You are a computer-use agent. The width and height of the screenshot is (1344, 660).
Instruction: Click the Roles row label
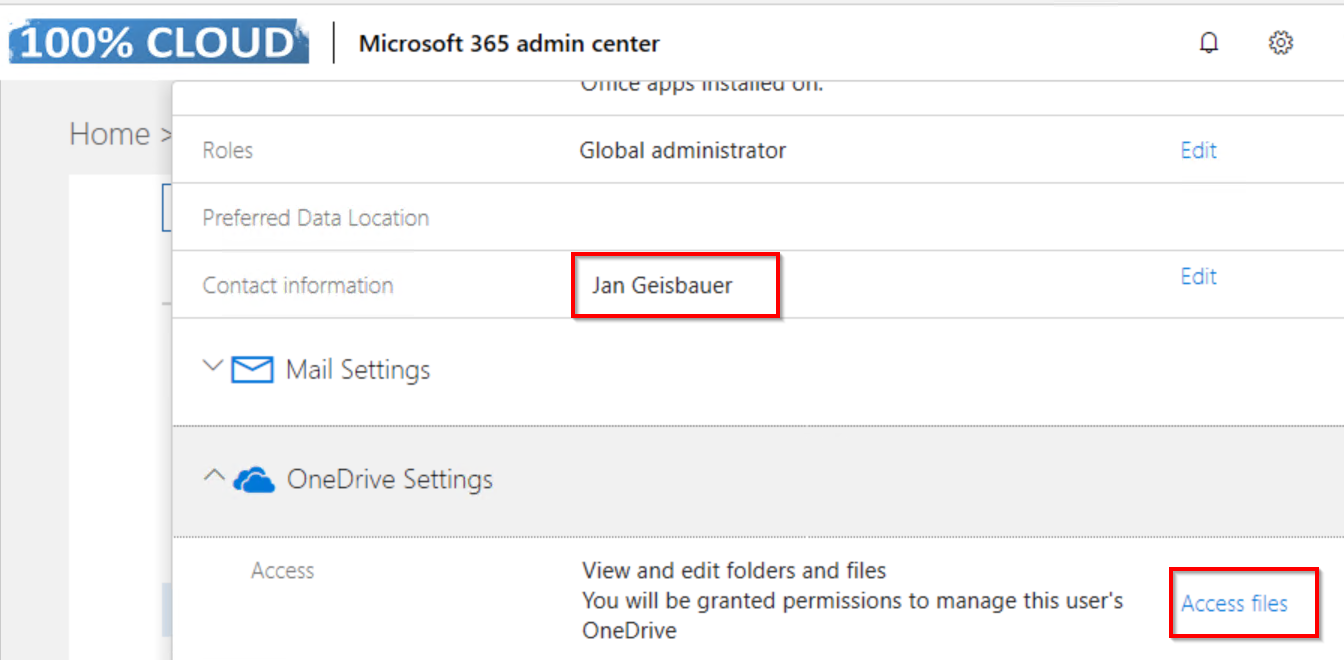coord(228,151)
